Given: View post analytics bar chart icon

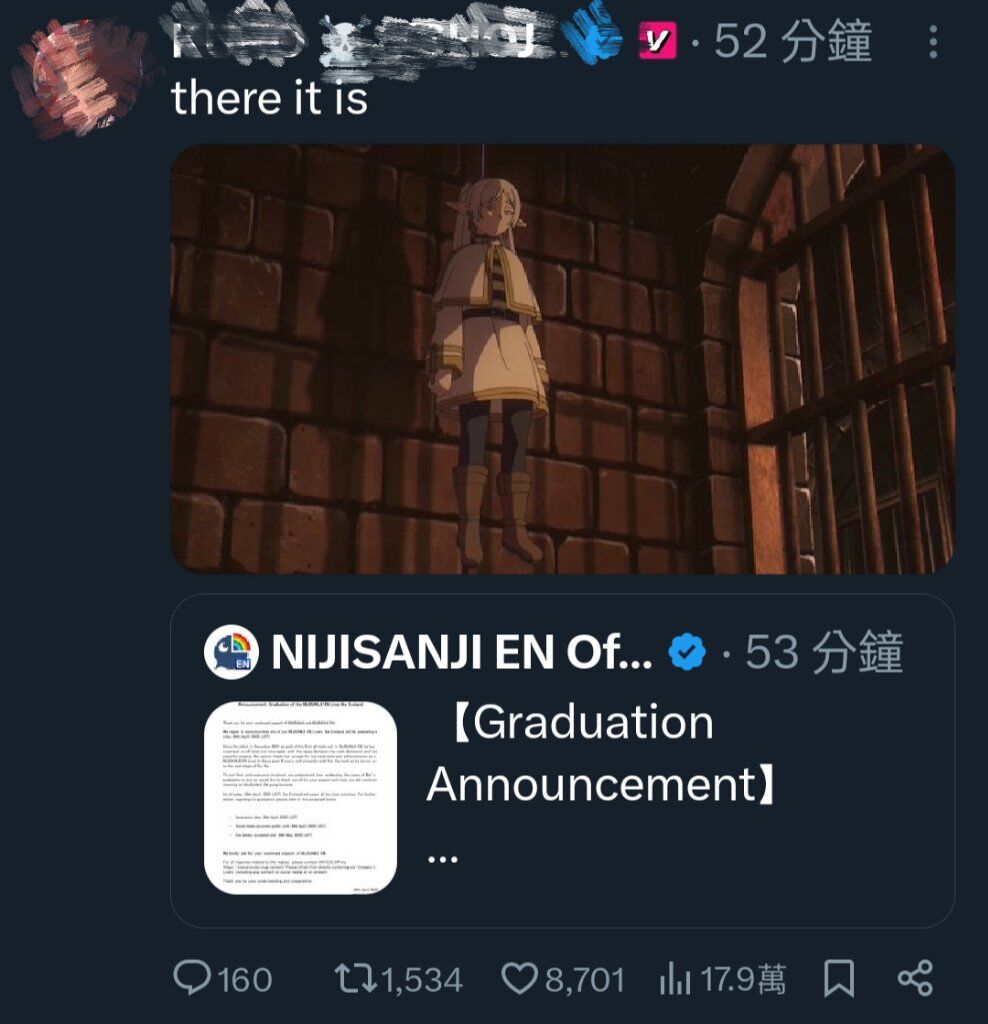Looking at the screenshot, I should coord(675,978).
